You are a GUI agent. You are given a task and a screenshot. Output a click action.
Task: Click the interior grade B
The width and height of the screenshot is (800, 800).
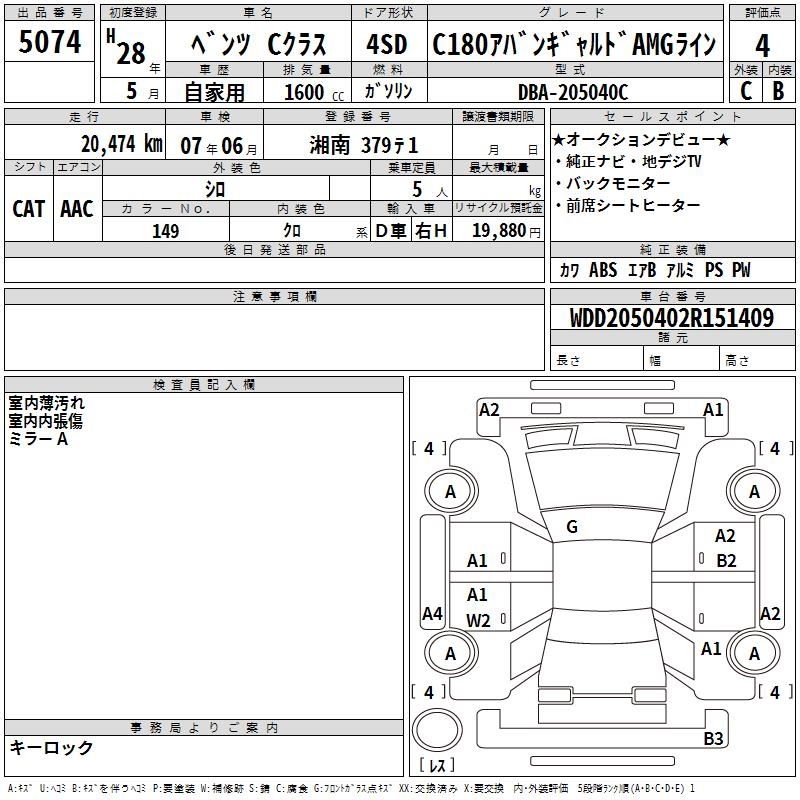coord(778,91)
